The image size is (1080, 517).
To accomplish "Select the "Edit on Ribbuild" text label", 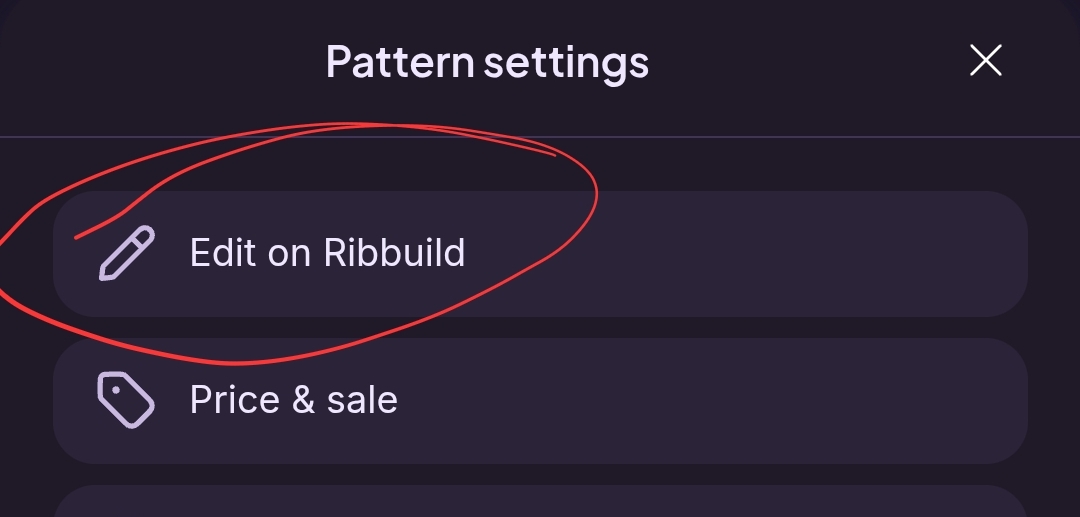I will coord(327,253).
